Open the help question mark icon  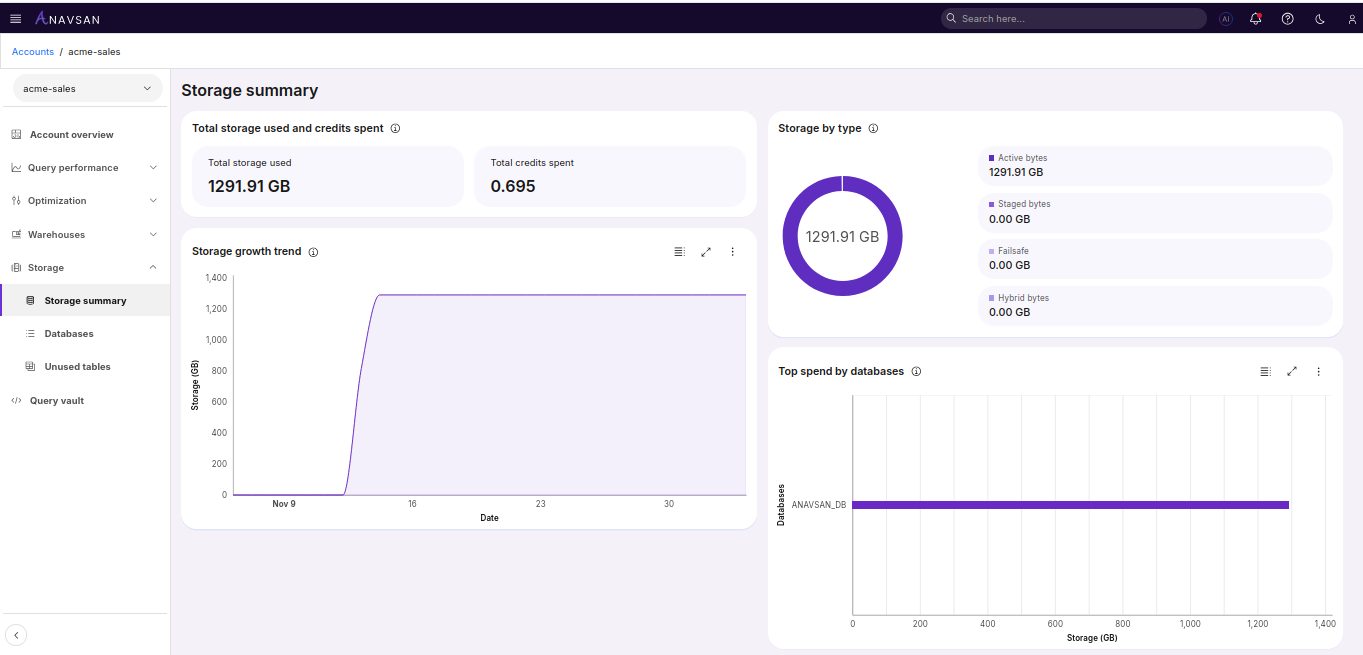pyautogui.click(x=1288, y=19)
